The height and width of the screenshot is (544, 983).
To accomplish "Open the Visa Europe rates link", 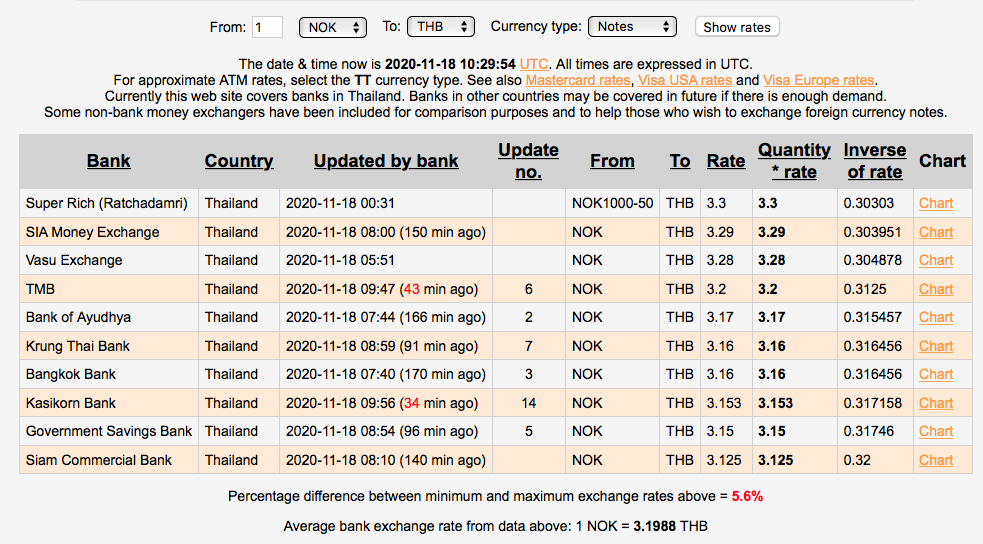I will coord(819,80).
